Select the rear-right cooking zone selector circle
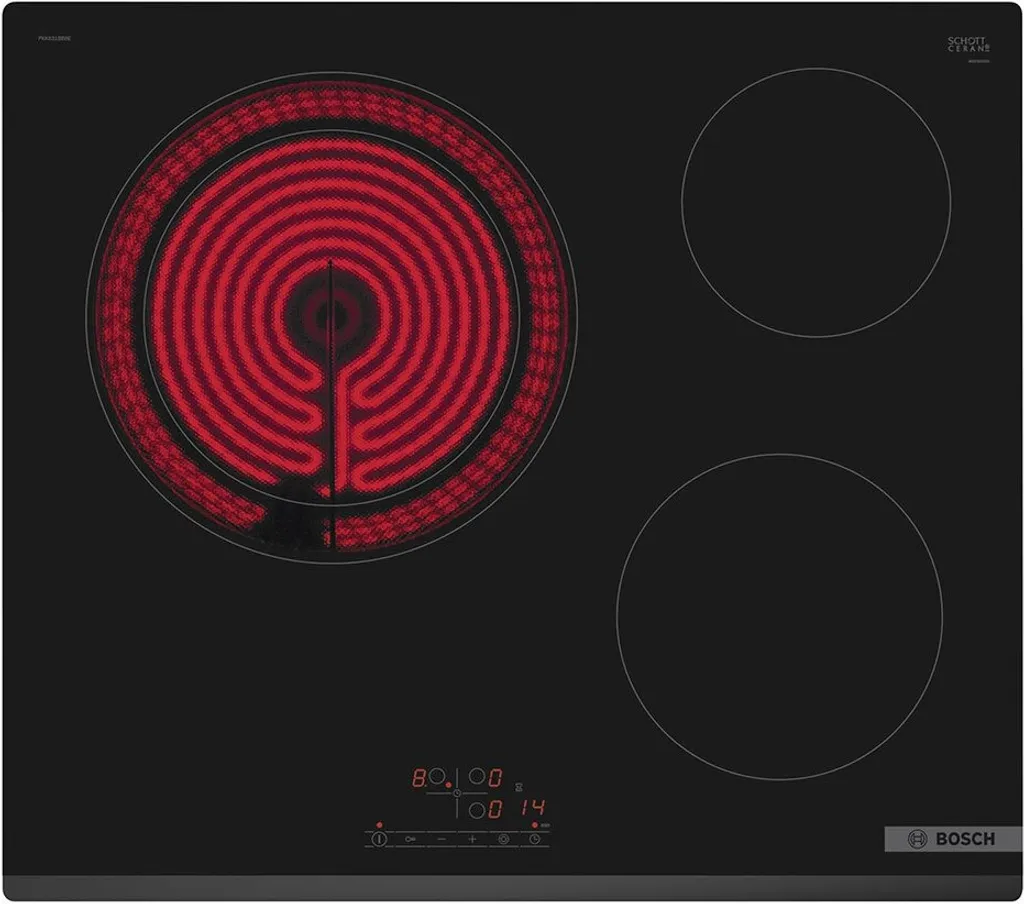Image resolution: width=1024 pixels, height=904 pixels. [477, 777]
